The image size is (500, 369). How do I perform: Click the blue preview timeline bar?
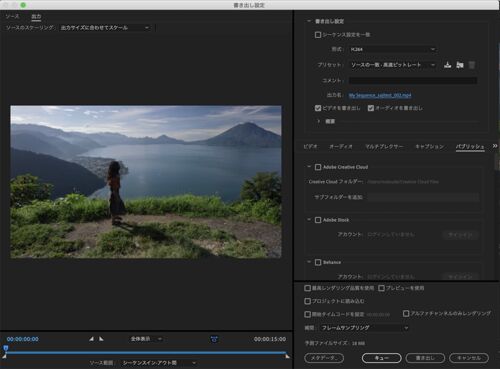[x=146, y=352]
